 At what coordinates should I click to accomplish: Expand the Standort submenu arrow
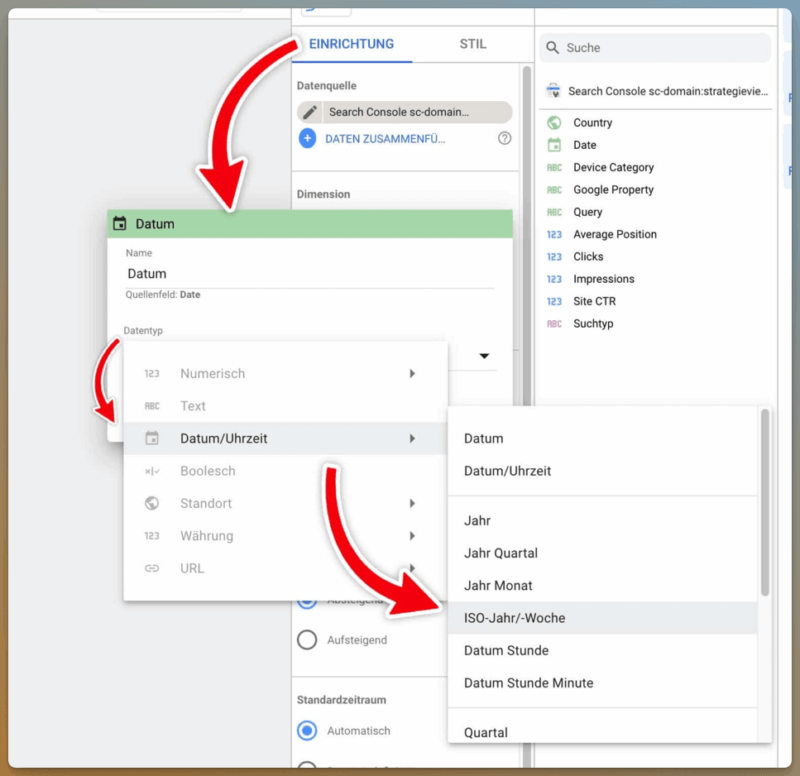[412, 504]
